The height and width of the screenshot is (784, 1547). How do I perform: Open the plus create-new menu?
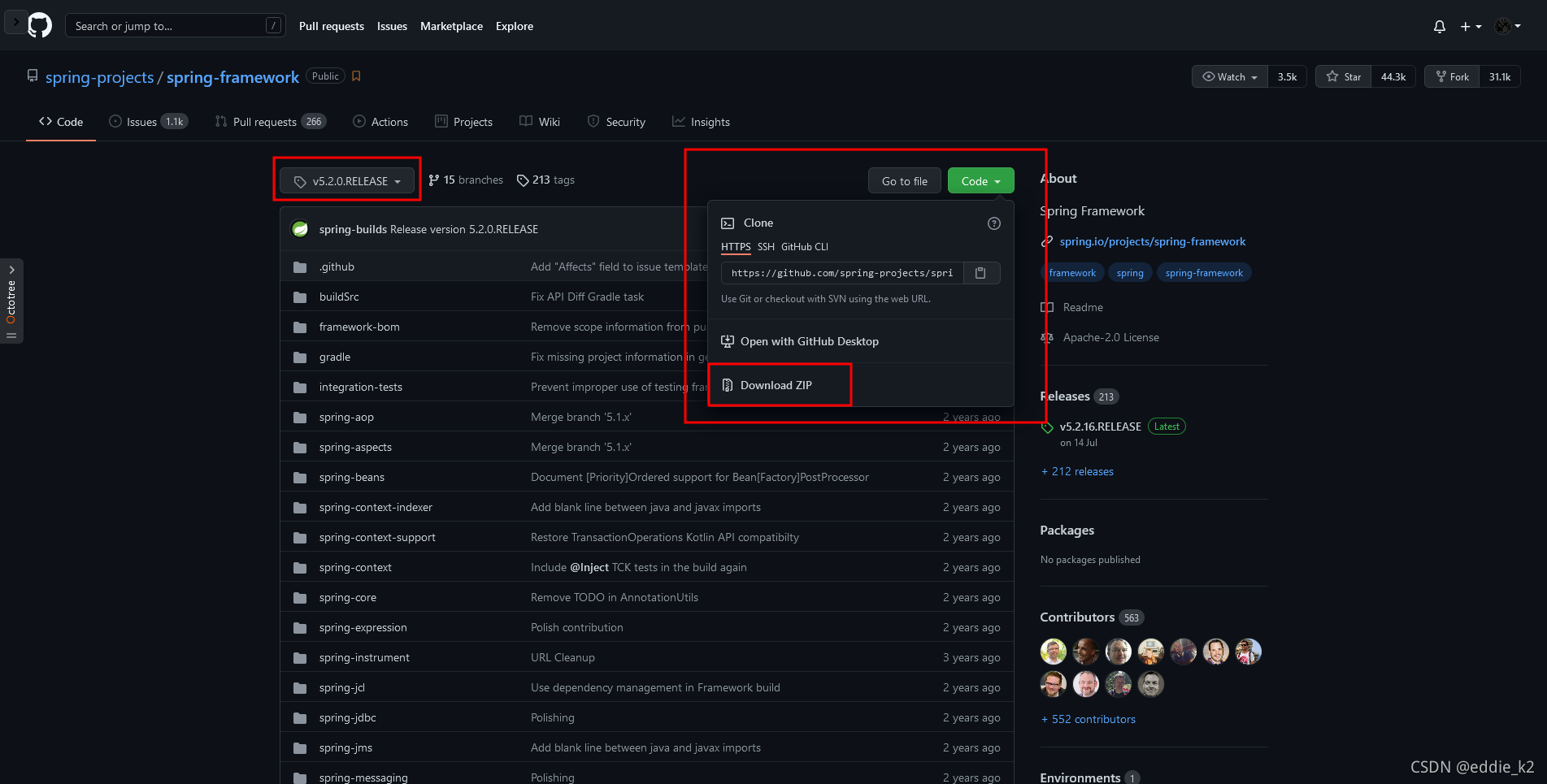pos(1471,27)
